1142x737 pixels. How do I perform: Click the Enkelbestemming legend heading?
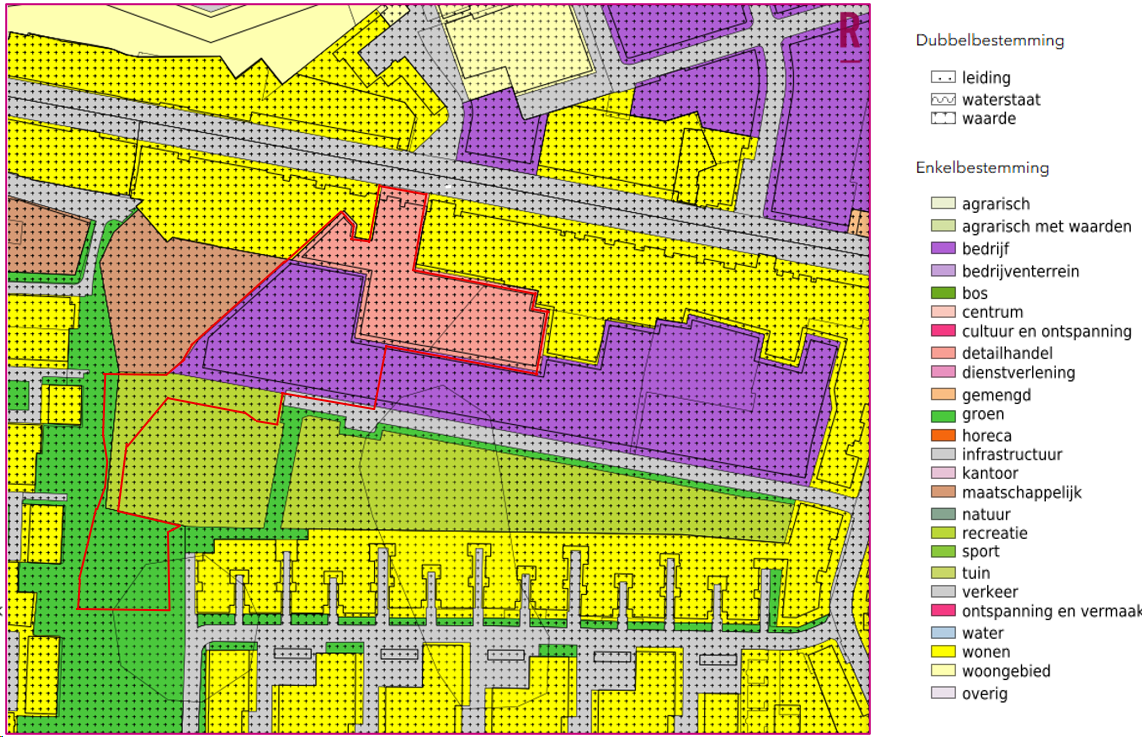[x=982, y=168]
